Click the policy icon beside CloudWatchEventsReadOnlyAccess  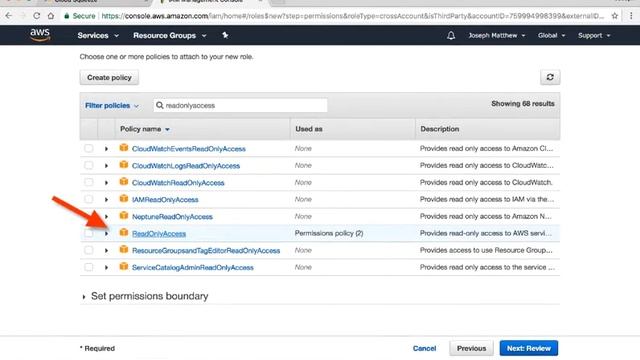point(124,148)
